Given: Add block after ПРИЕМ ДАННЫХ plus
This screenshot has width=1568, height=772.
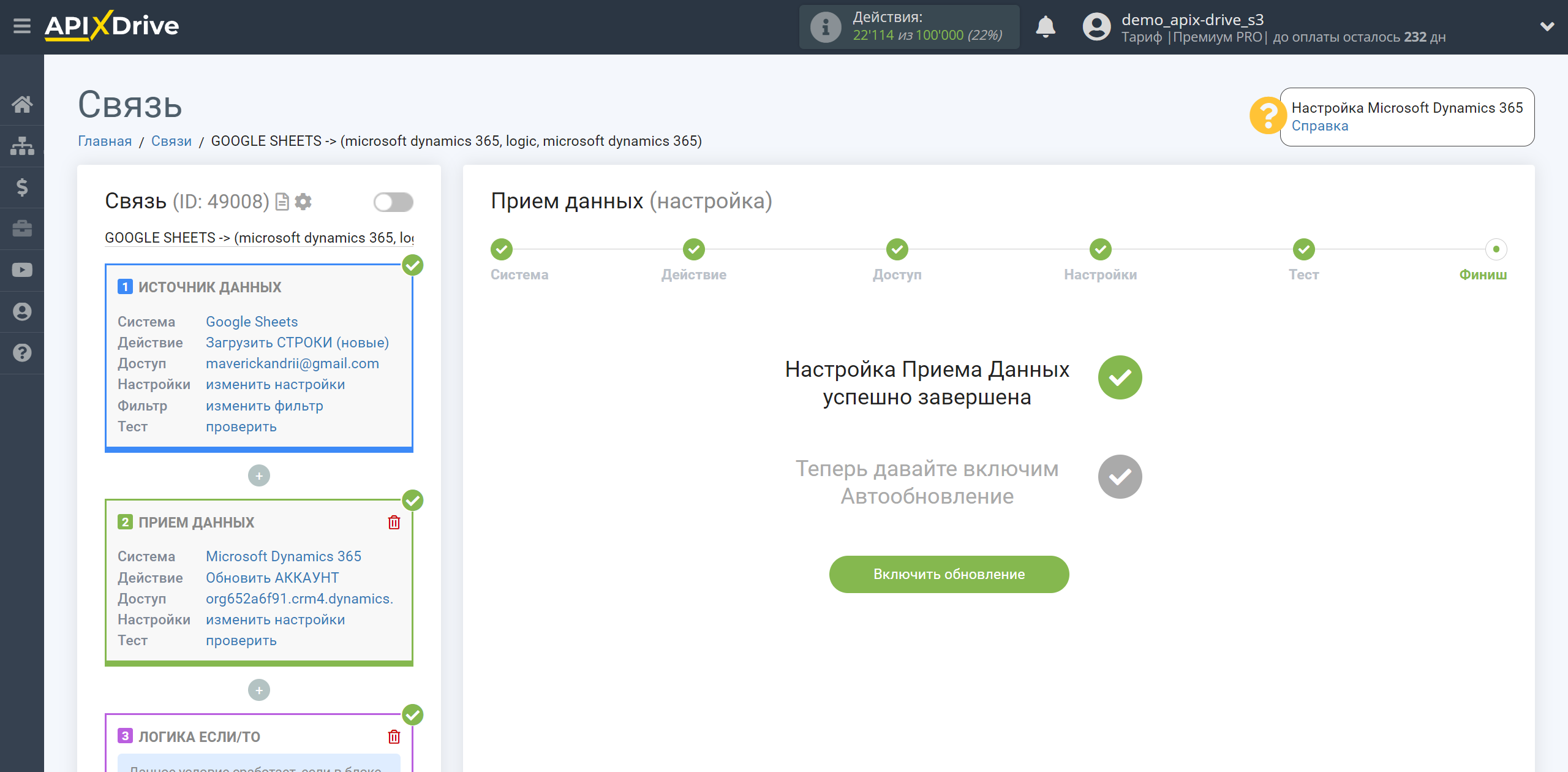Looking at the screenshot, I should tap(259, 690).
